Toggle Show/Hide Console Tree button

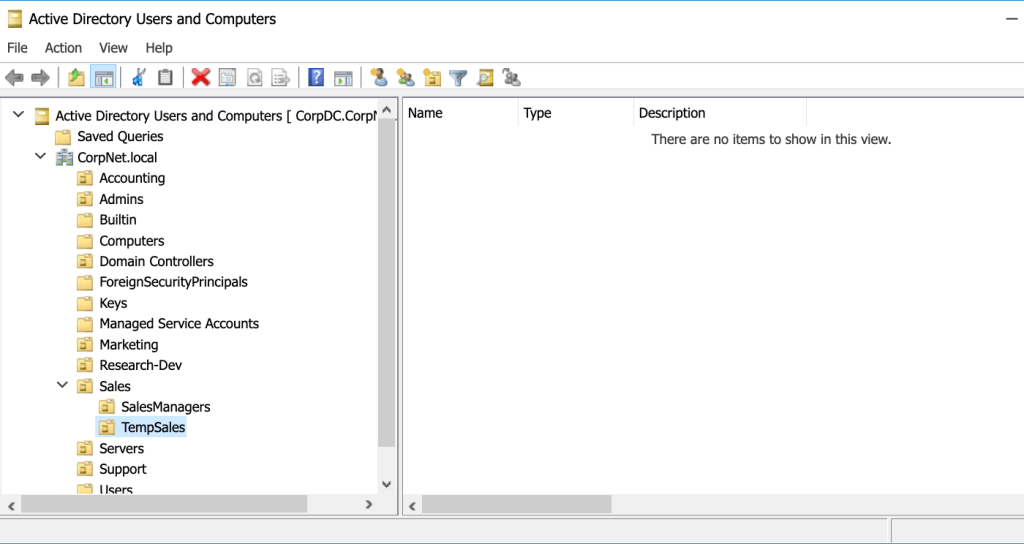[x=103, y=78]
